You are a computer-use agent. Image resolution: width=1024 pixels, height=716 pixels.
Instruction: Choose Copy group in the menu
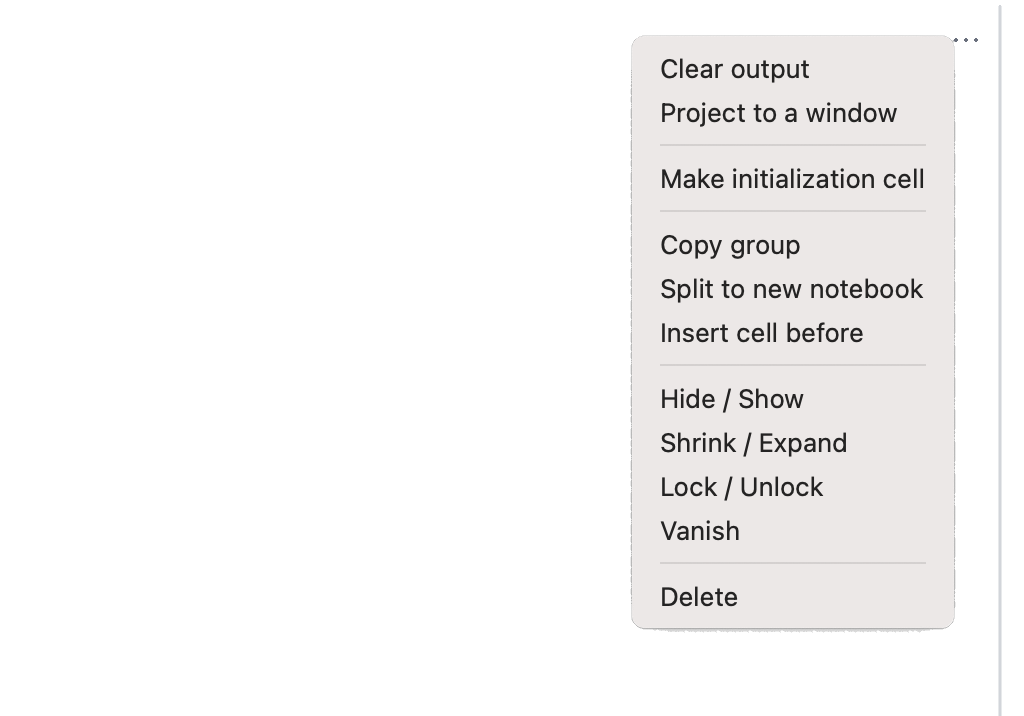(730, 246)
